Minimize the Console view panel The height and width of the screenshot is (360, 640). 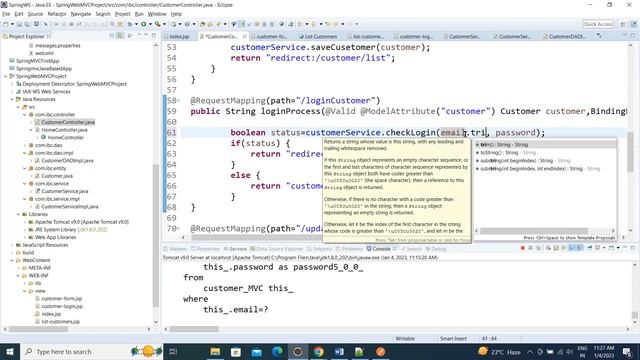click(x=625, y=248)
